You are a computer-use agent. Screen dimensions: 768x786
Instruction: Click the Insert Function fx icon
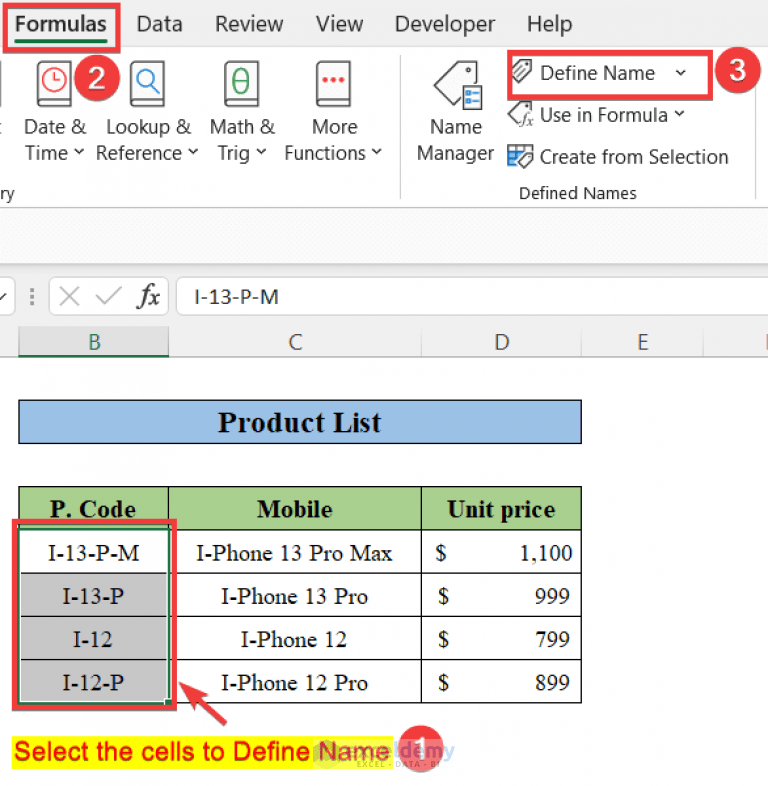pos(148,296)
